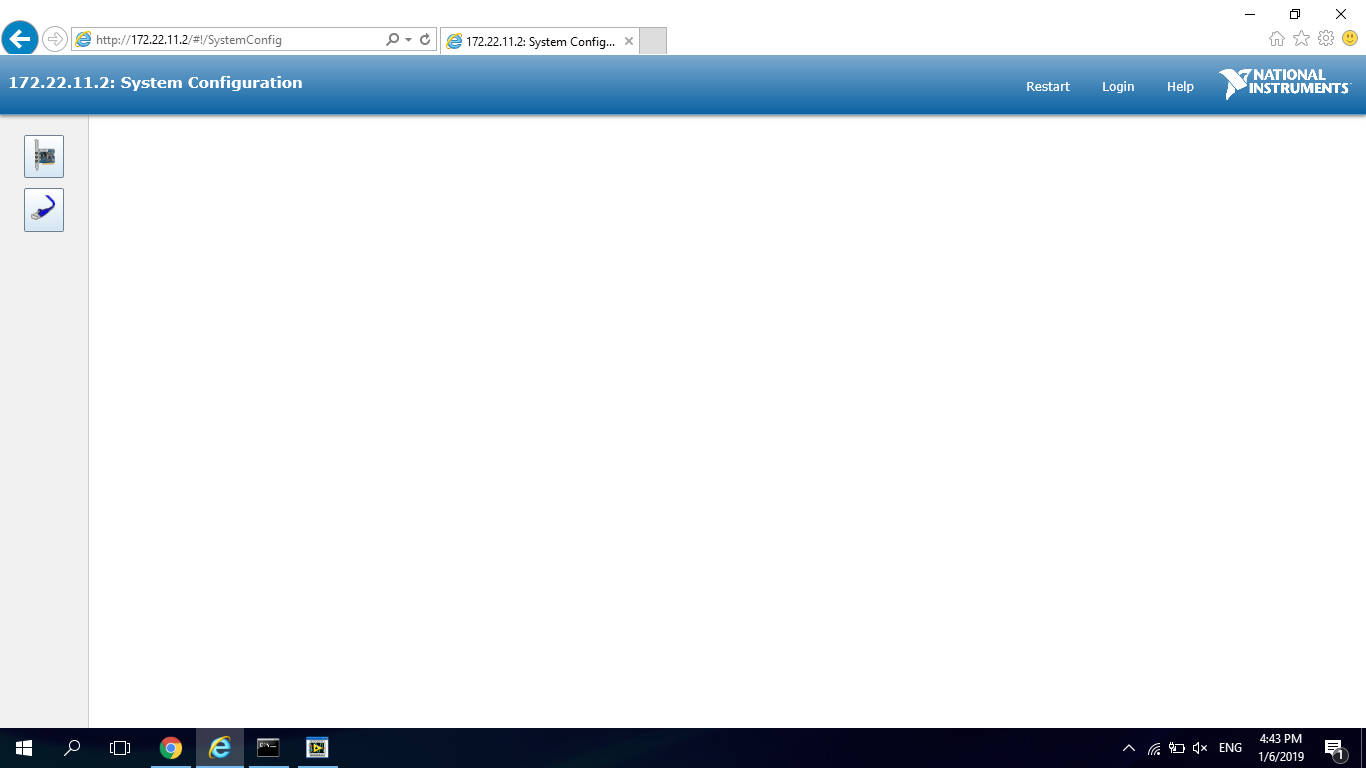1366x768 pixels.
Task: Open Favorites star icon
Action: (x=1301, y=38)
